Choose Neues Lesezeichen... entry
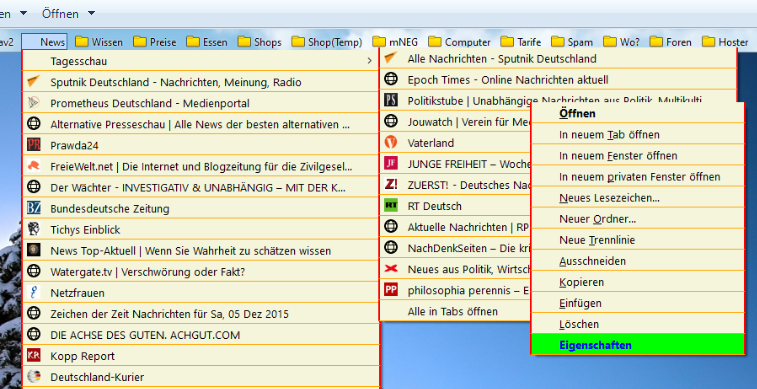757x389 pixels. click(x=638, y=197)
